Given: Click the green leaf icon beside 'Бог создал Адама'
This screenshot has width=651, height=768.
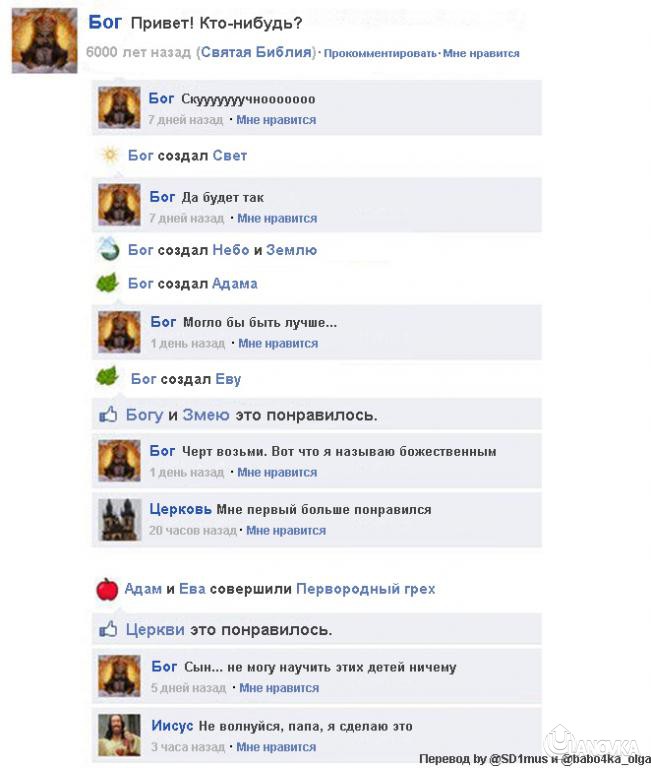Looking at the screenshot, I should click(108, 283).
